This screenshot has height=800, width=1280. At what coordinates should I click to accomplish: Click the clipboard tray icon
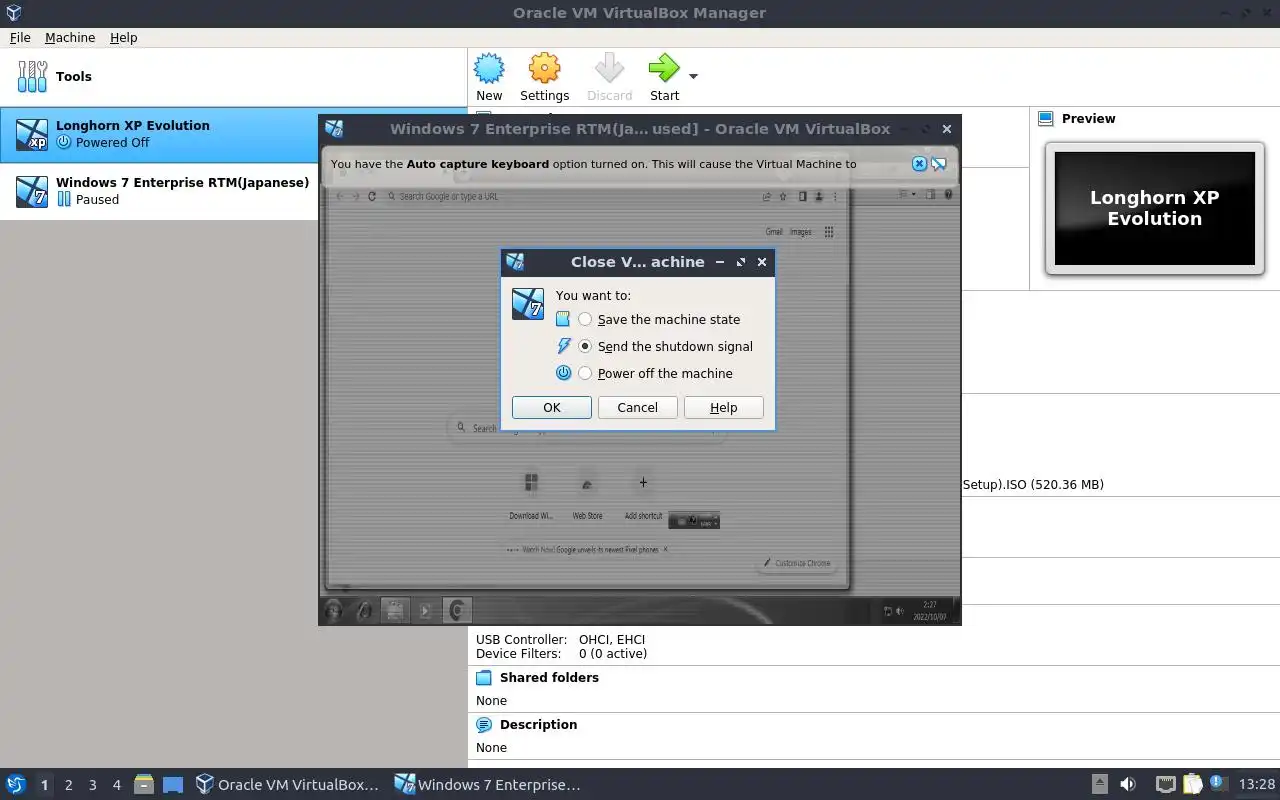click(x=1192, y=785)
